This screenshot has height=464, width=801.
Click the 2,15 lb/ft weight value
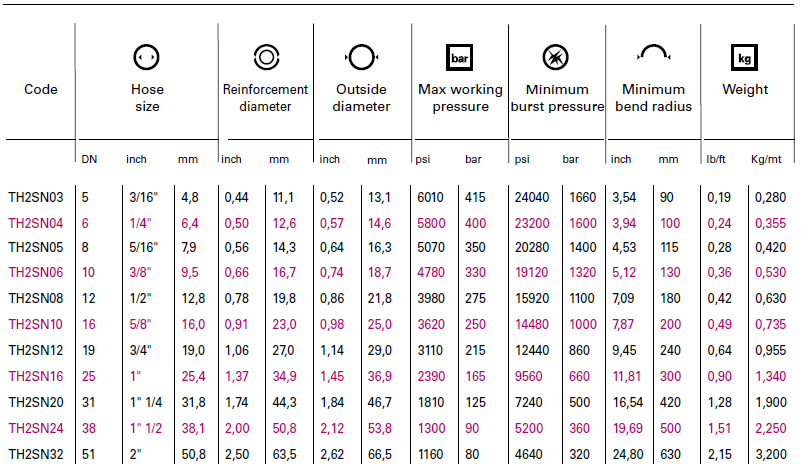[719, 454]
